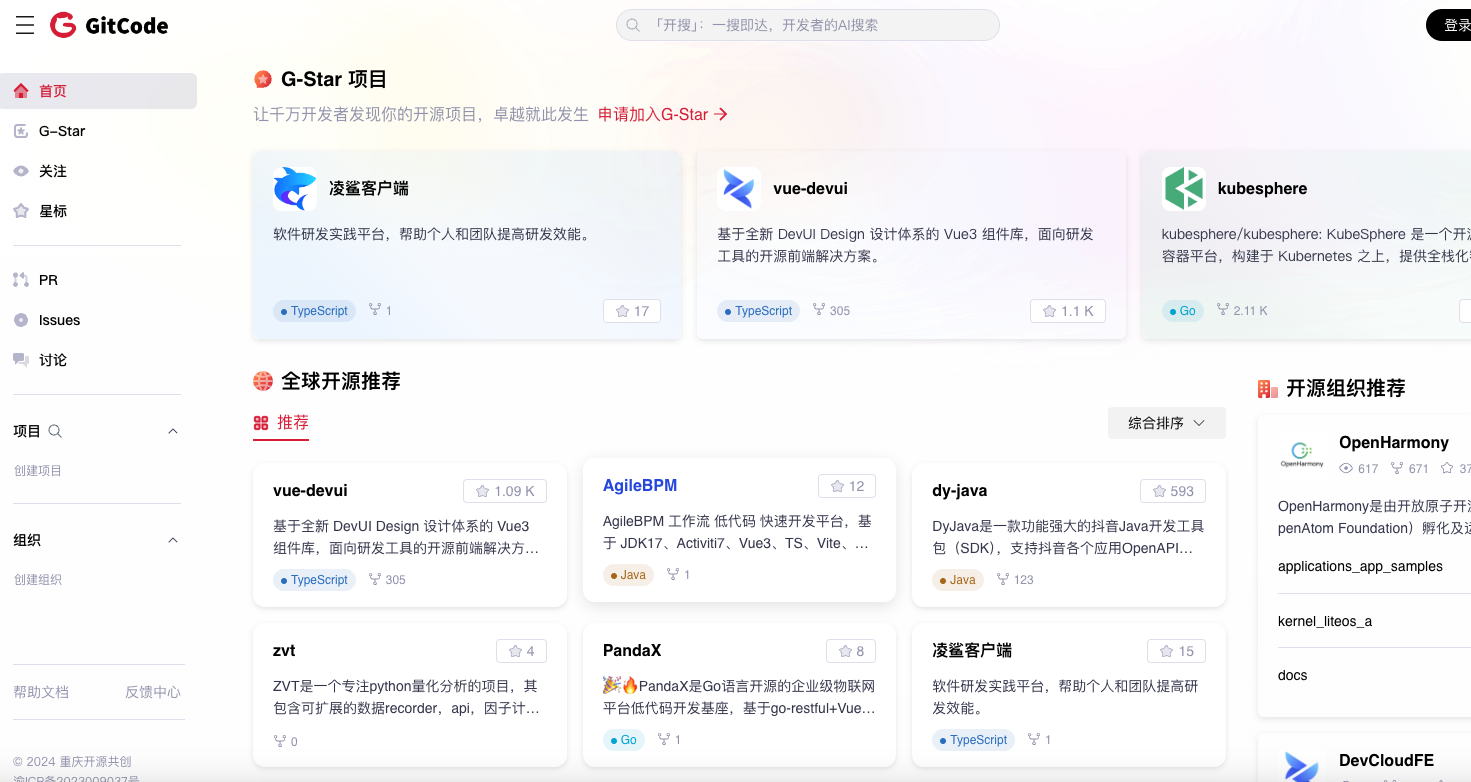Screen dimensions: 1471x782
Task: Click the fork icon on PandaX card
Action: pos(664,739)
